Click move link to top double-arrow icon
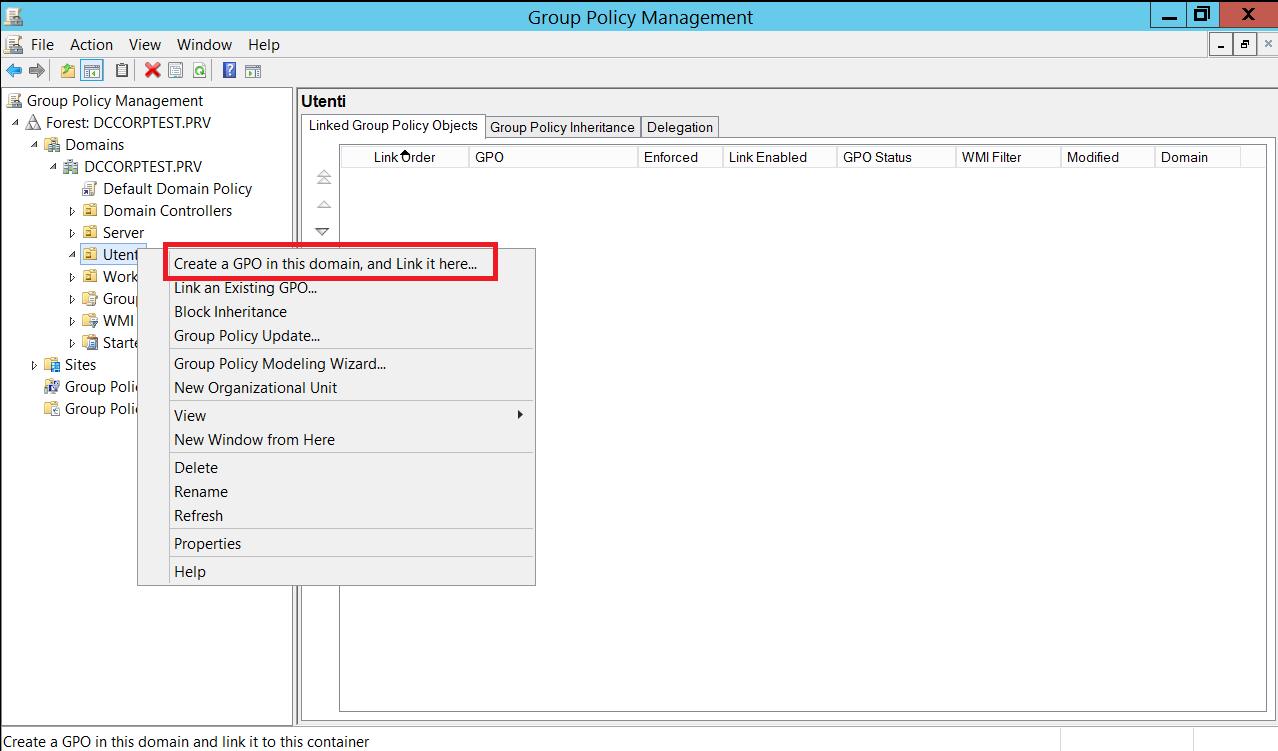The image size is (1278, 751). click(x=323, y=177)
